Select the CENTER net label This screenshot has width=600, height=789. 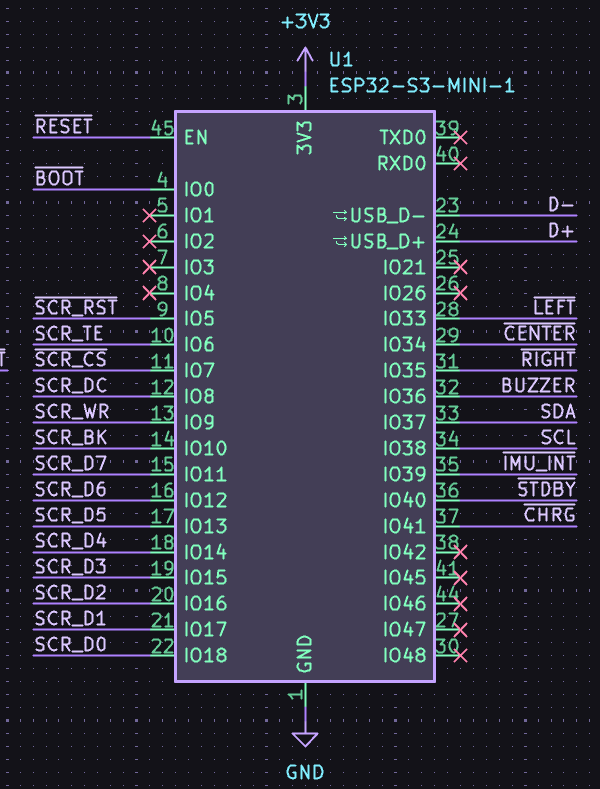point(540,333)
